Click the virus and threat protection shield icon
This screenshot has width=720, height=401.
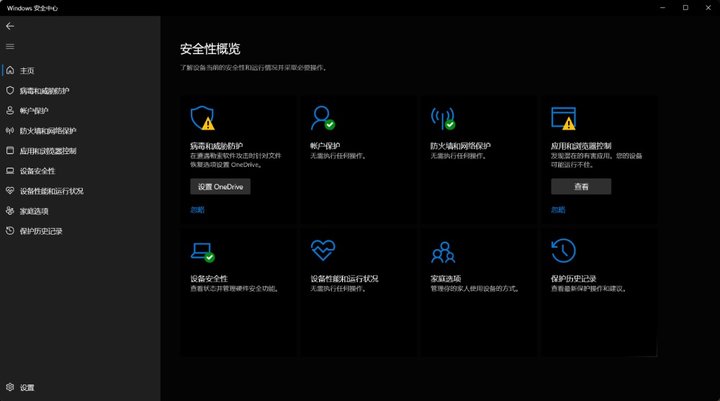(x=202, y=118)
